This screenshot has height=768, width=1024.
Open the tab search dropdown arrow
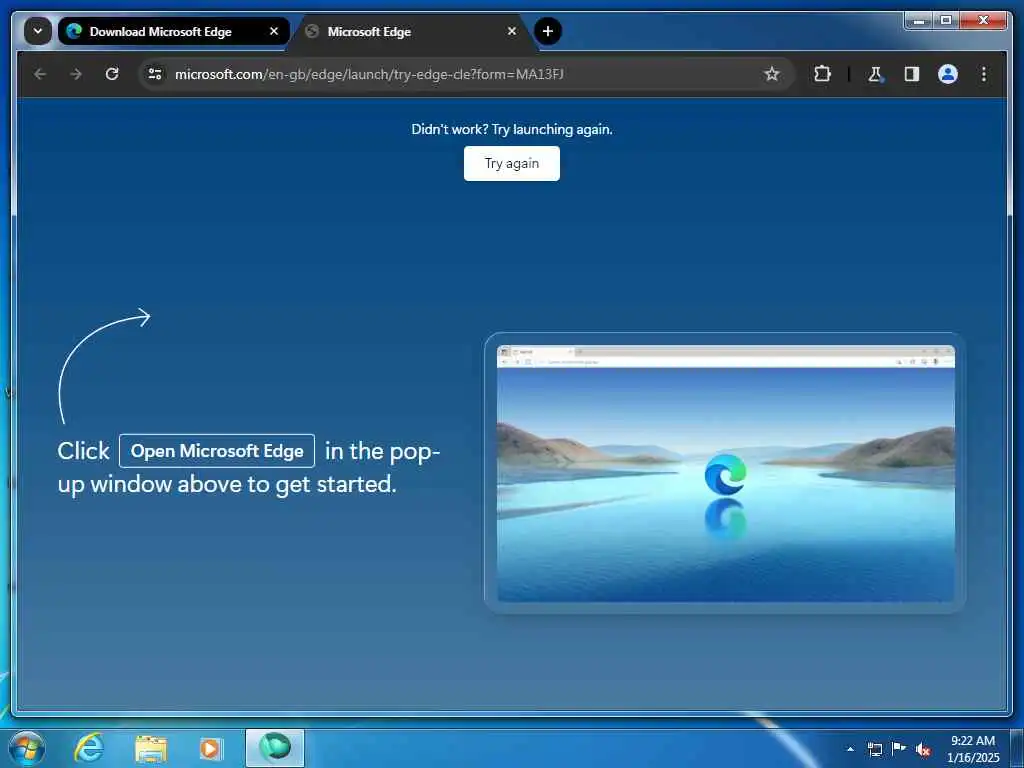pyautogui.click(x=38, y=31)
